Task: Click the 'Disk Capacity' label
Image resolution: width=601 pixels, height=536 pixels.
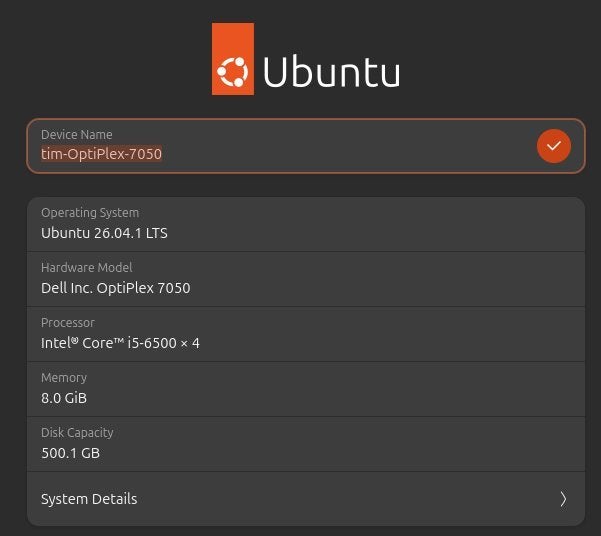Action: (x=77, y=432)
